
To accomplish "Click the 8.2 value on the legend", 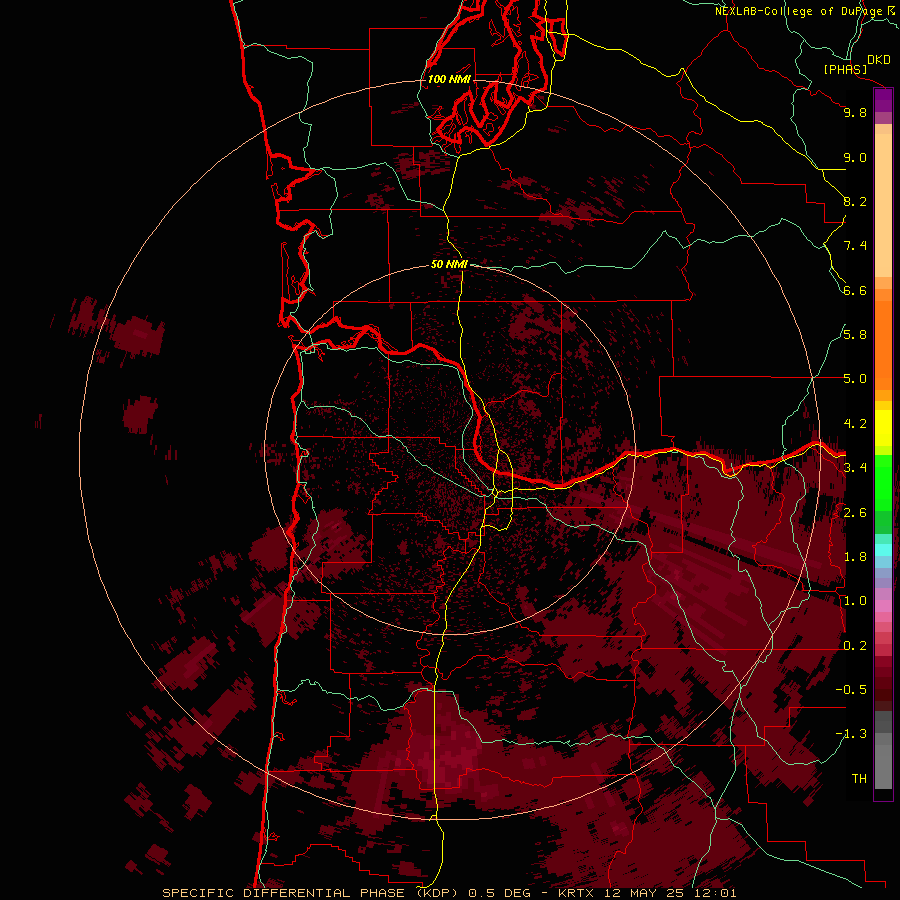I will click(855, 201).
